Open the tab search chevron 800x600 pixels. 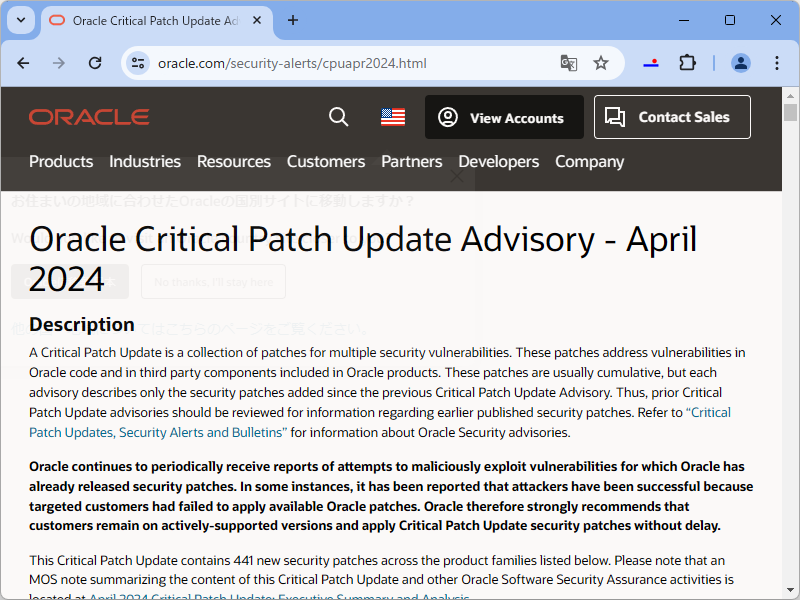click(x=20, y=20)
